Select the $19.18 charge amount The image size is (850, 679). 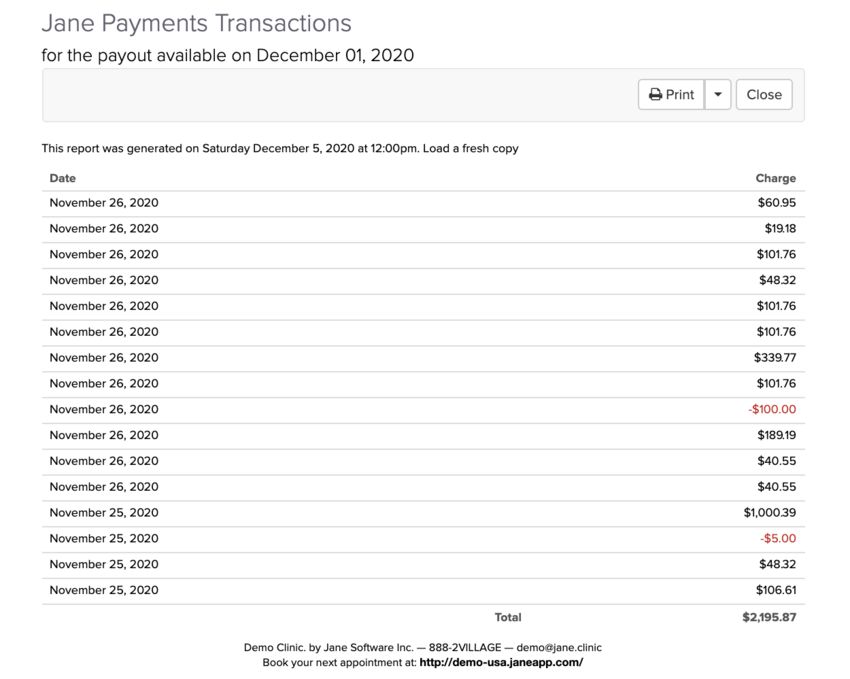pyautogui.click(x=780, y=229)
